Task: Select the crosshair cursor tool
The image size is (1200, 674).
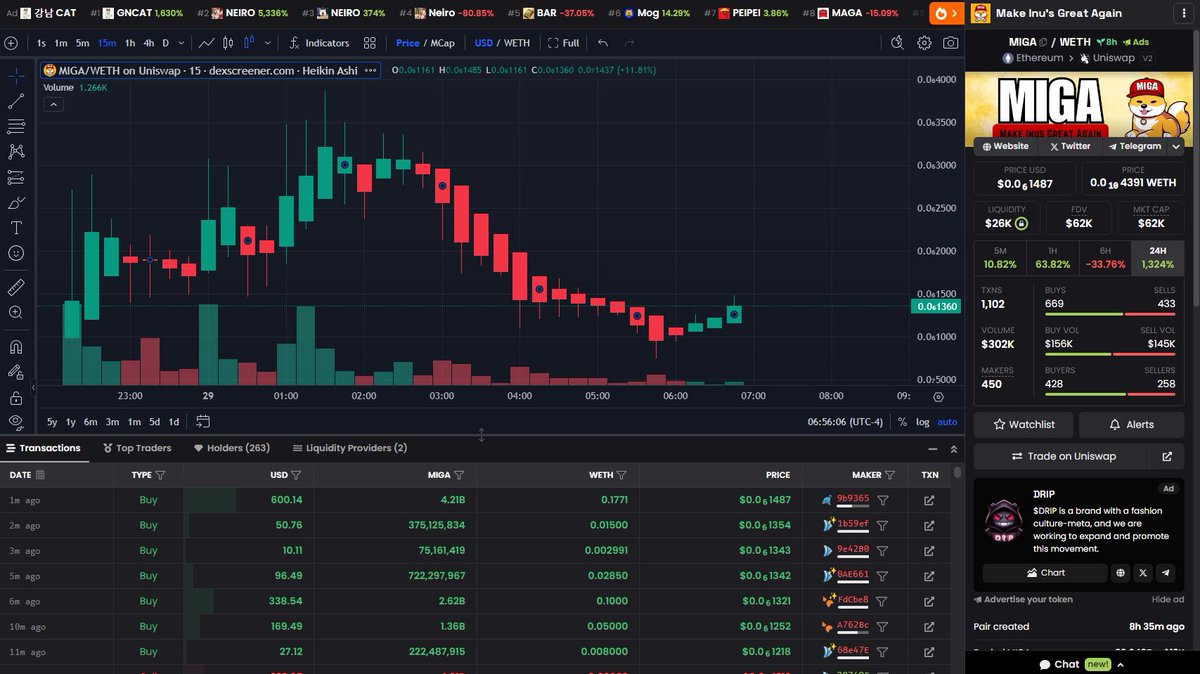Action: coord(16,75)
